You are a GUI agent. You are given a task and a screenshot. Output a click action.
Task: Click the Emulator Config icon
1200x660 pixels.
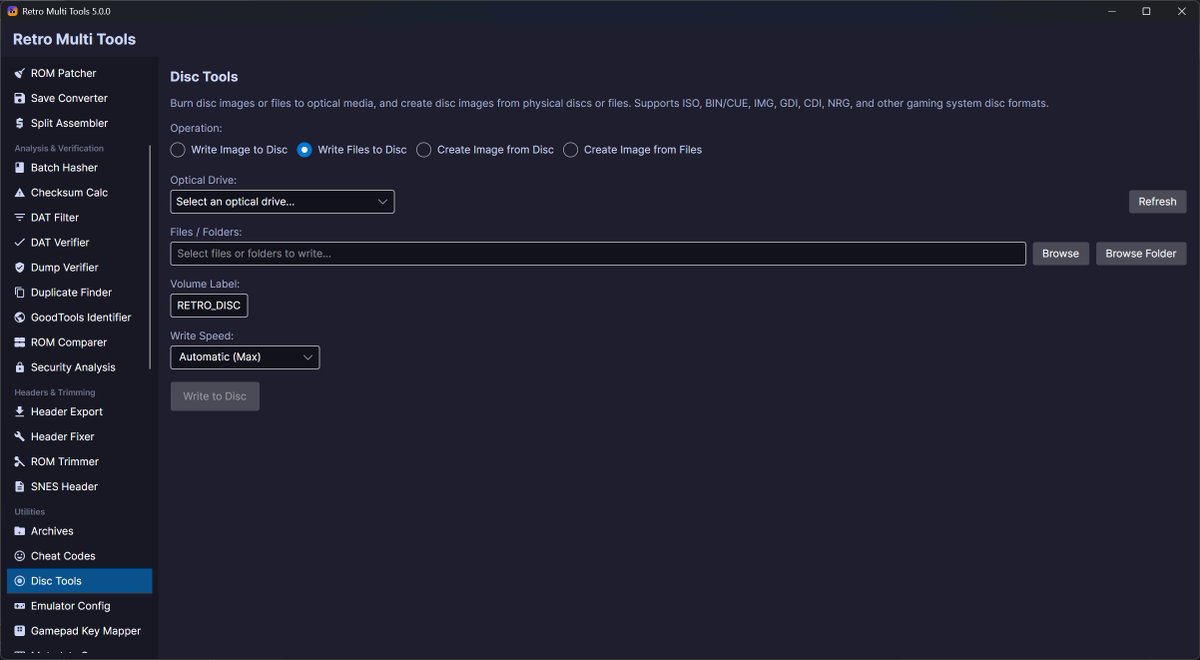(x=20, y=606)
